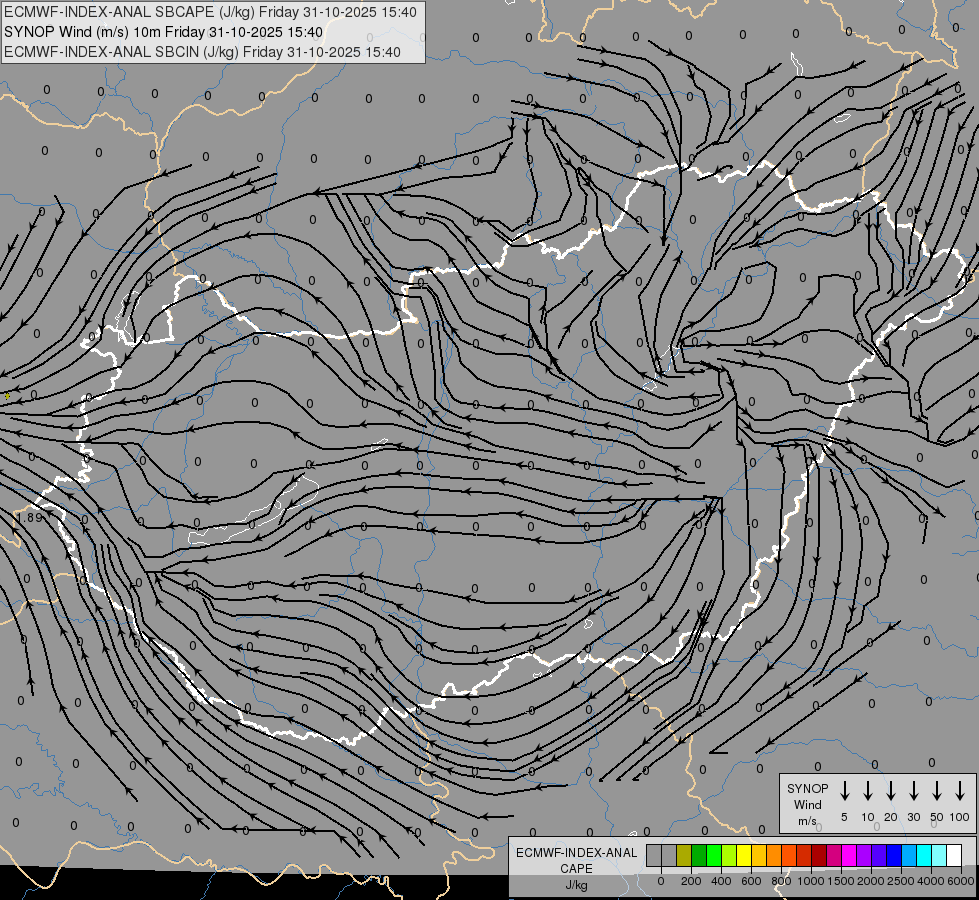Select the lime yellow-green CAPE legend swatch
979x900 pixels.
[x=729, y=855]
